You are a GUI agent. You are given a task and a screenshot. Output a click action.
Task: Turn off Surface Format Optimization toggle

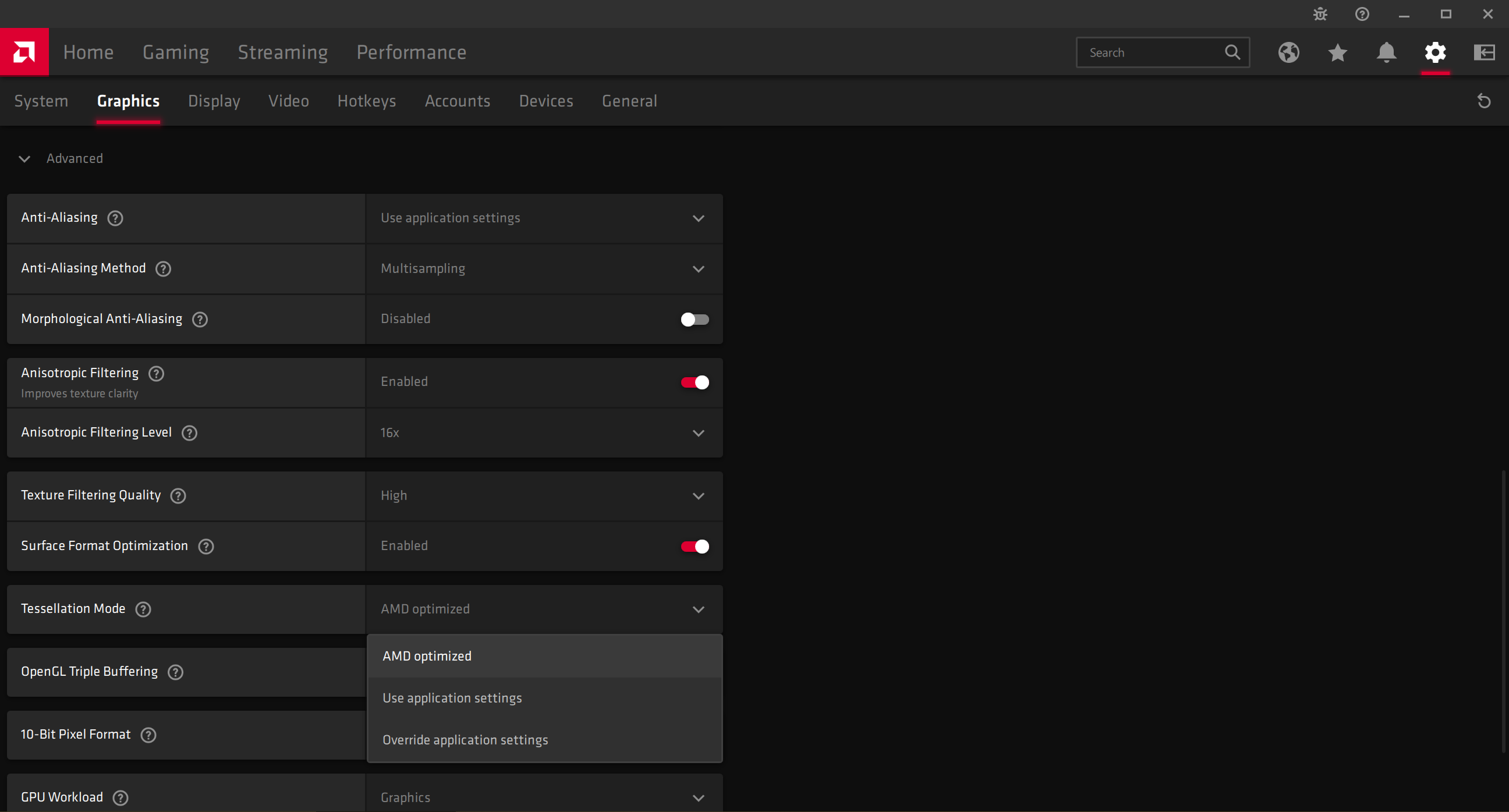(694, 547)
